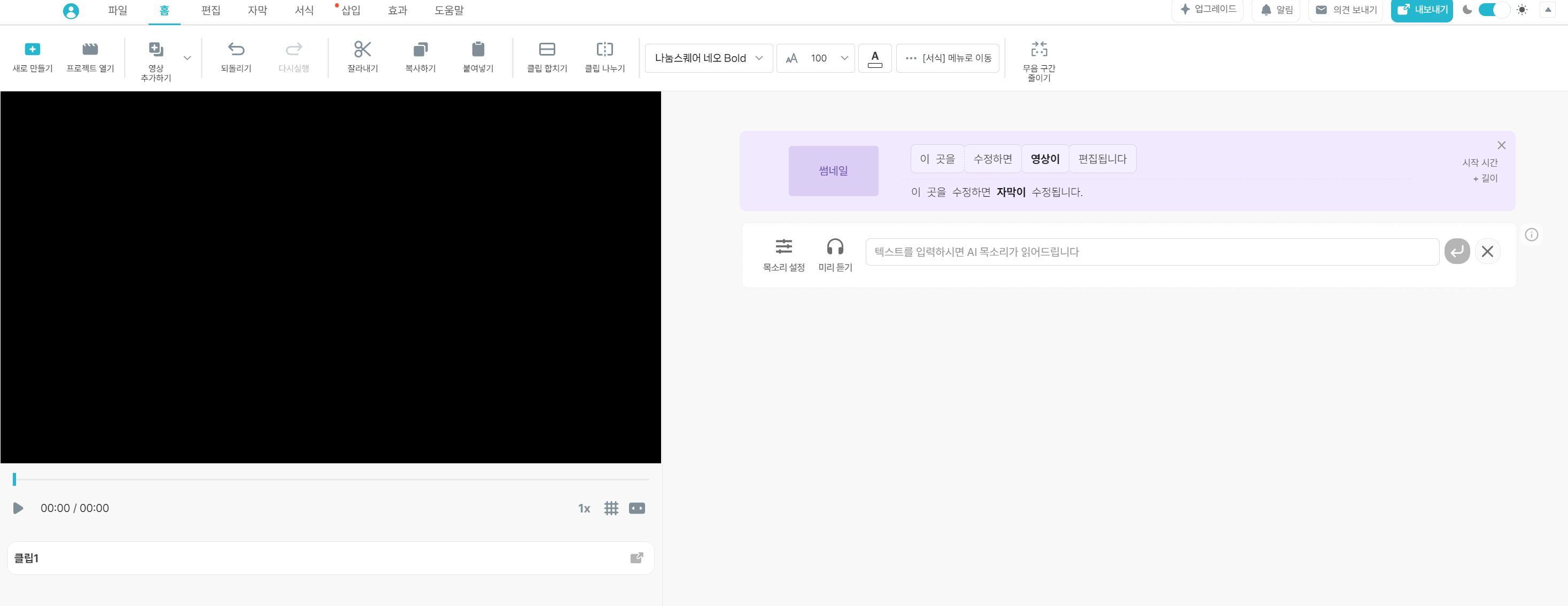Click the + 길이 label
The width and height of the screenshot is (1568, 606).
pos(1485,178)
